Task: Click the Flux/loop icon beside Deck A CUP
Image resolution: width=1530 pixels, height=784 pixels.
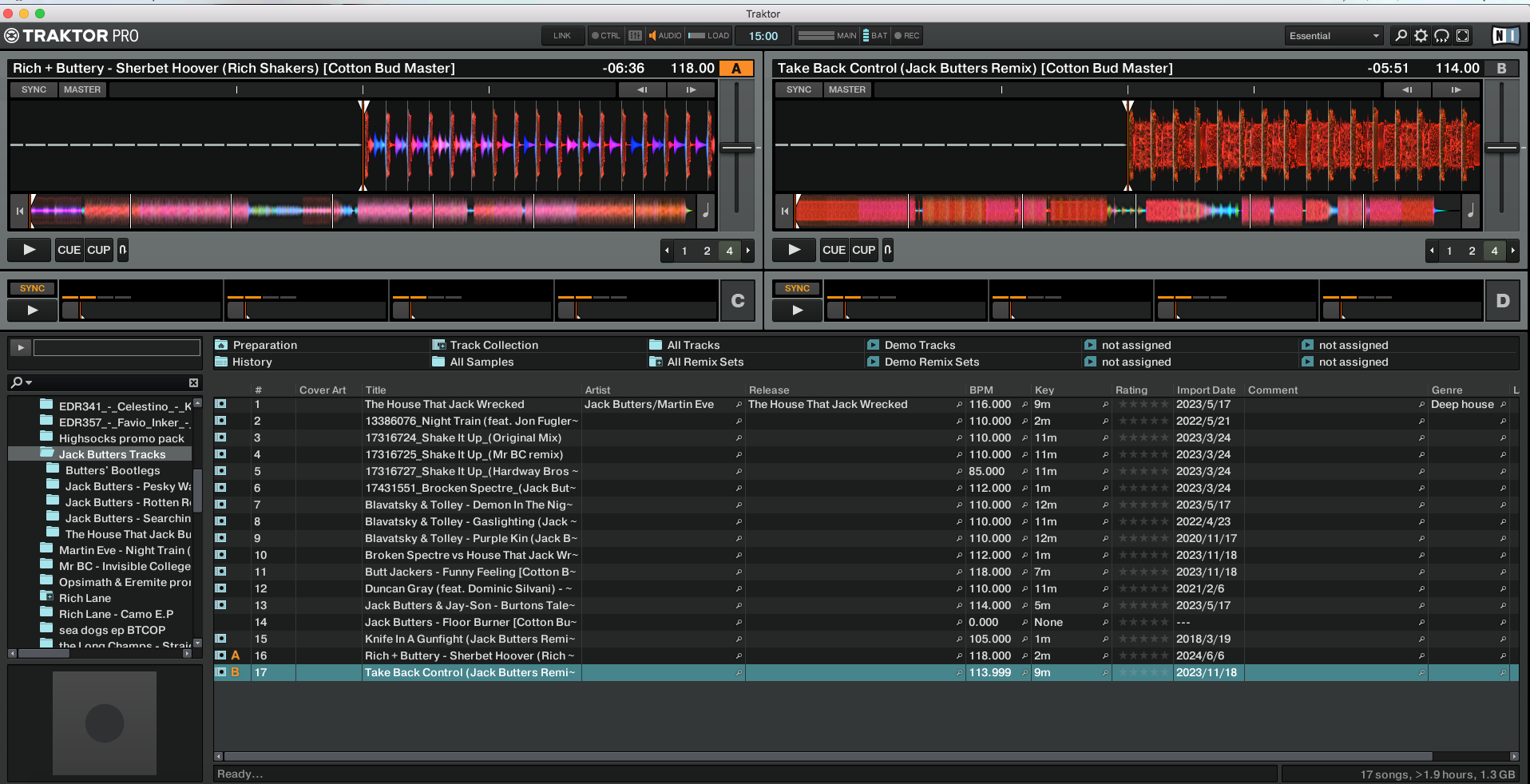Action: (123, 250)
